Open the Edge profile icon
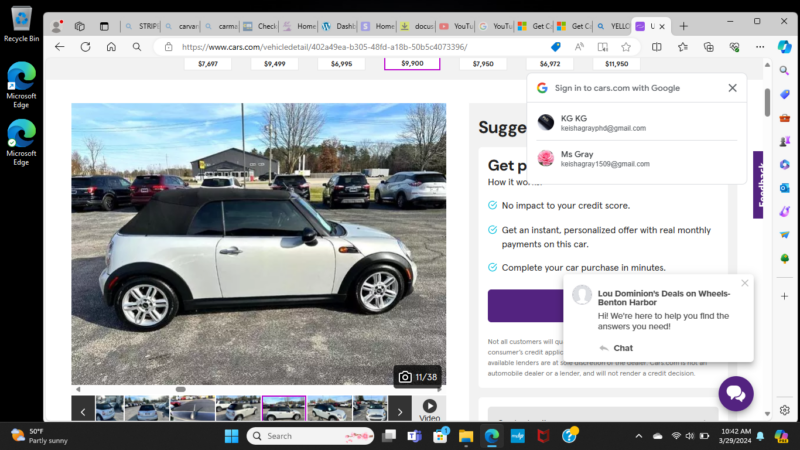 coord(57,26)
